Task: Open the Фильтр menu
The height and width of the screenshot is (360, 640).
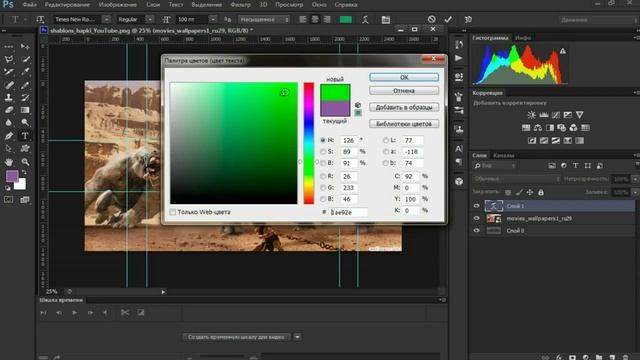Action: (240, 5)
